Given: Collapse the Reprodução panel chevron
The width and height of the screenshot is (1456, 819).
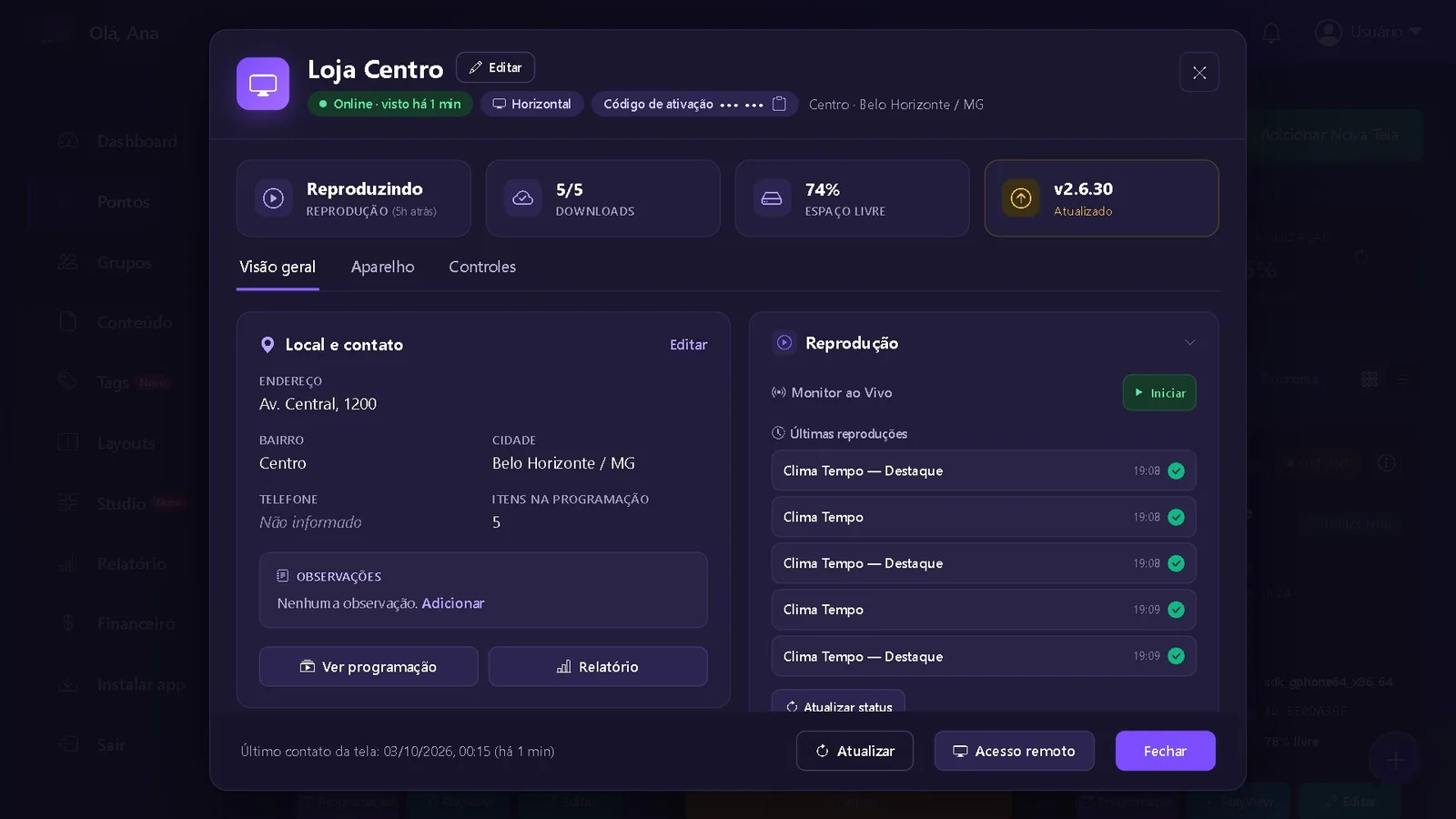Looking at the screenshot, I should tap(1189, 343).
